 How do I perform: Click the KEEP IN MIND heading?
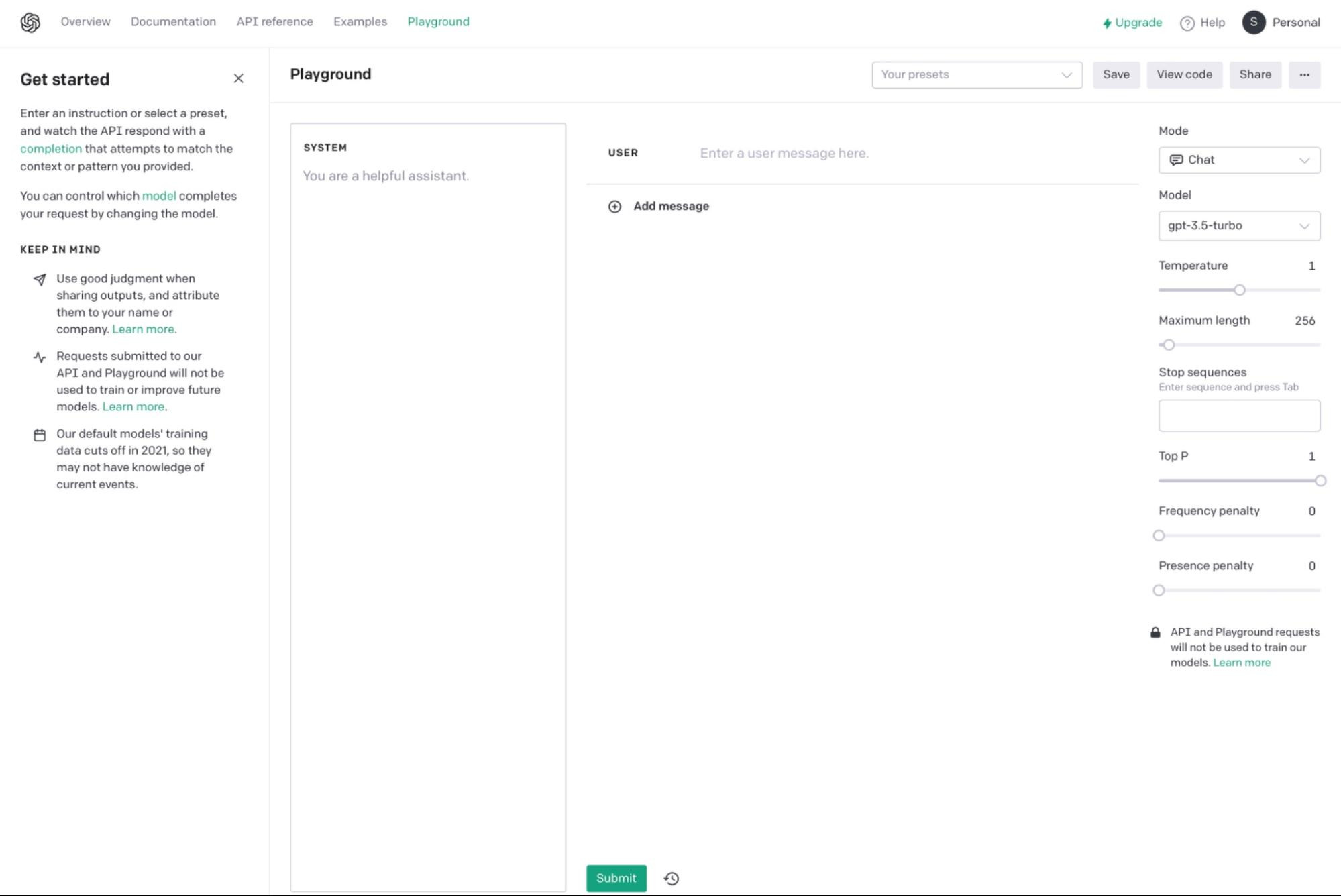[x=60, y=249]
